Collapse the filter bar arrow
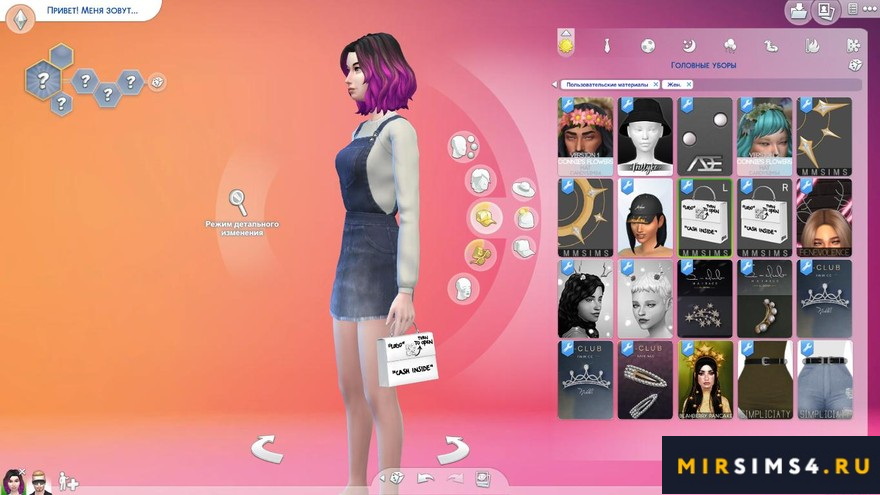The image size is (880, 495). 554,85
